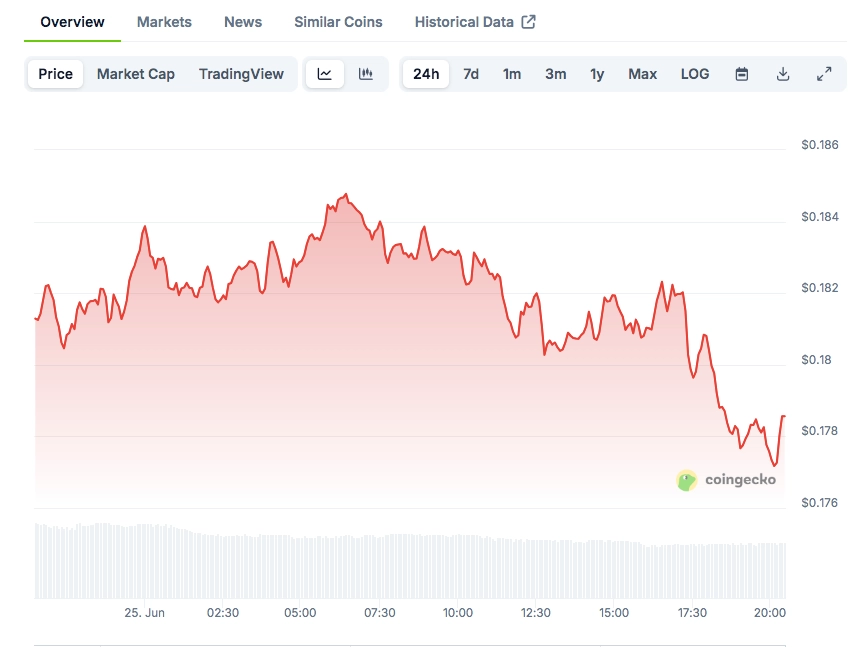Select the line chart view icon

[325, 74]
